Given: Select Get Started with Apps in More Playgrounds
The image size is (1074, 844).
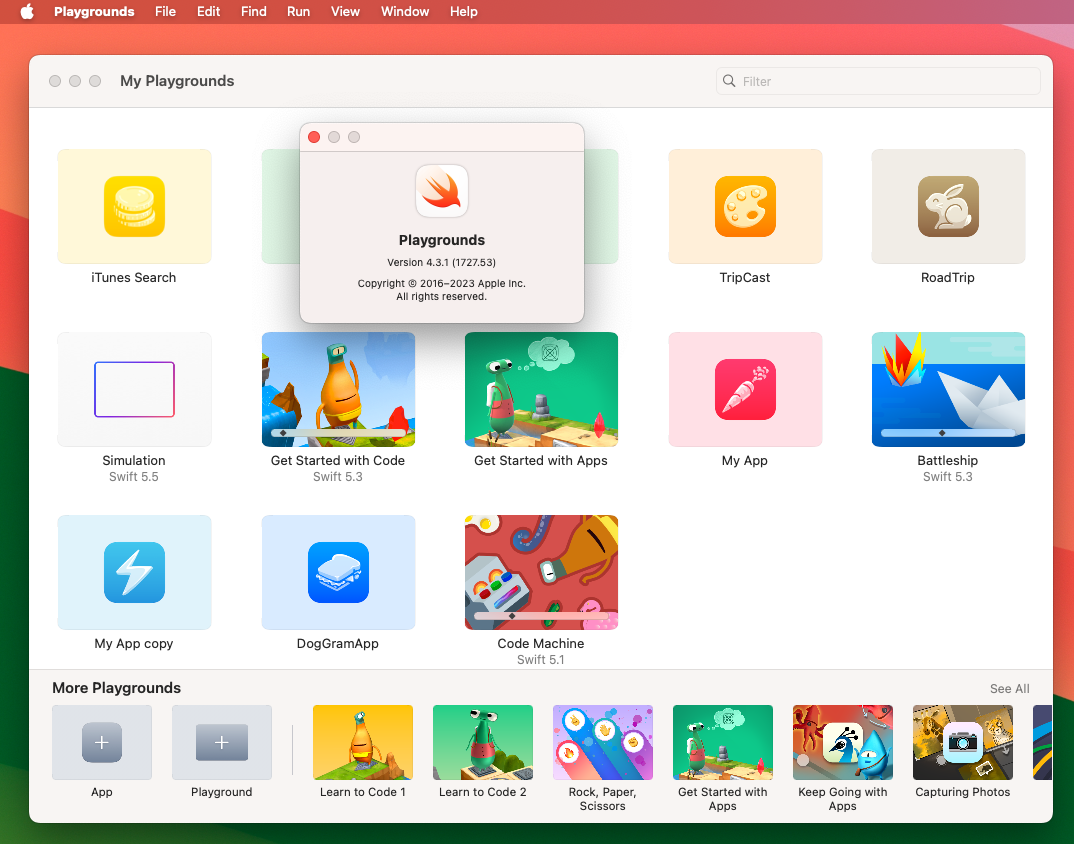Looking at the screenshot, I should (723, 743).
